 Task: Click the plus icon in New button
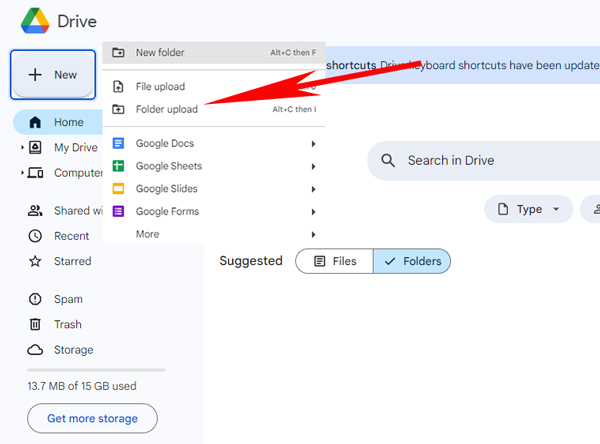35,75
